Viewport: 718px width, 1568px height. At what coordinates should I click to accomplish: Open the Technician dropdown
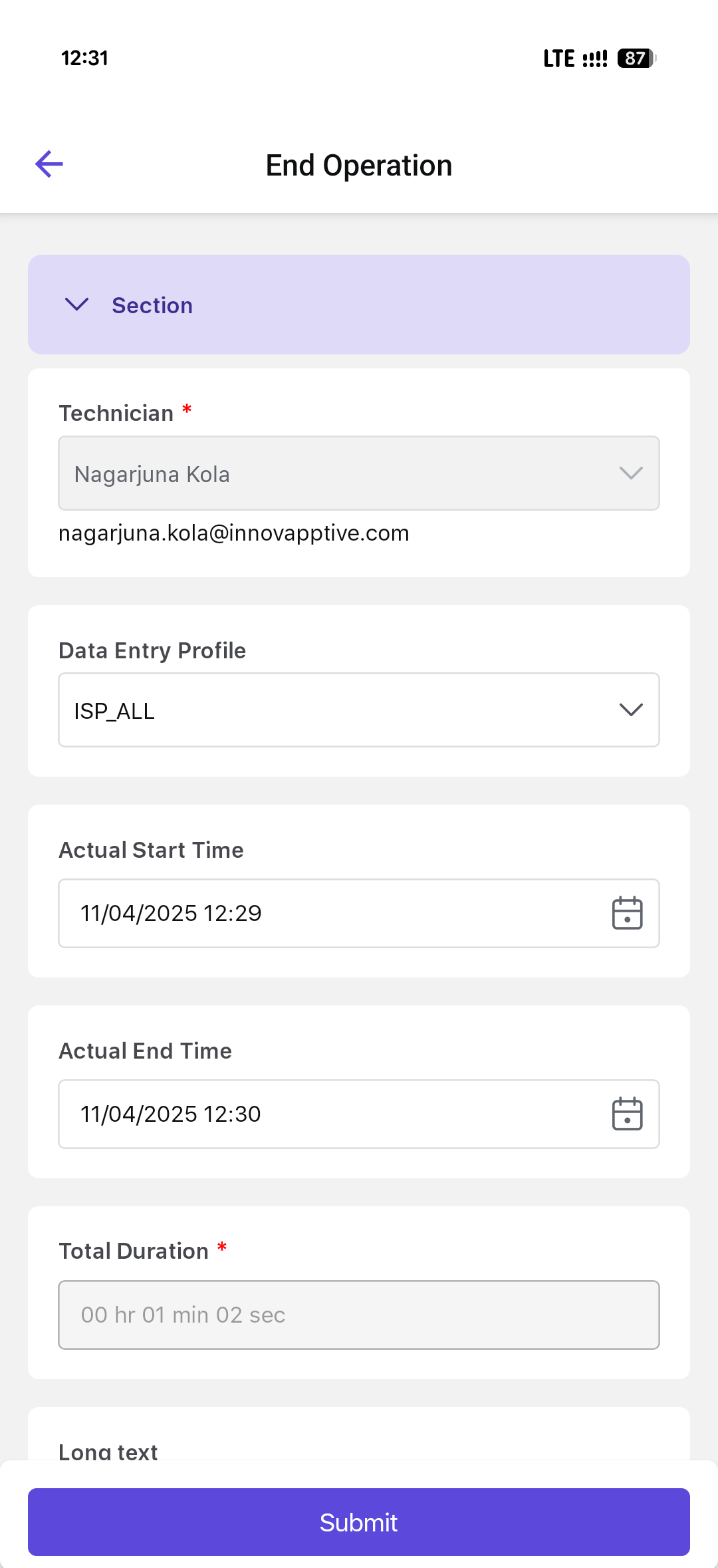(x=359, y=473)
